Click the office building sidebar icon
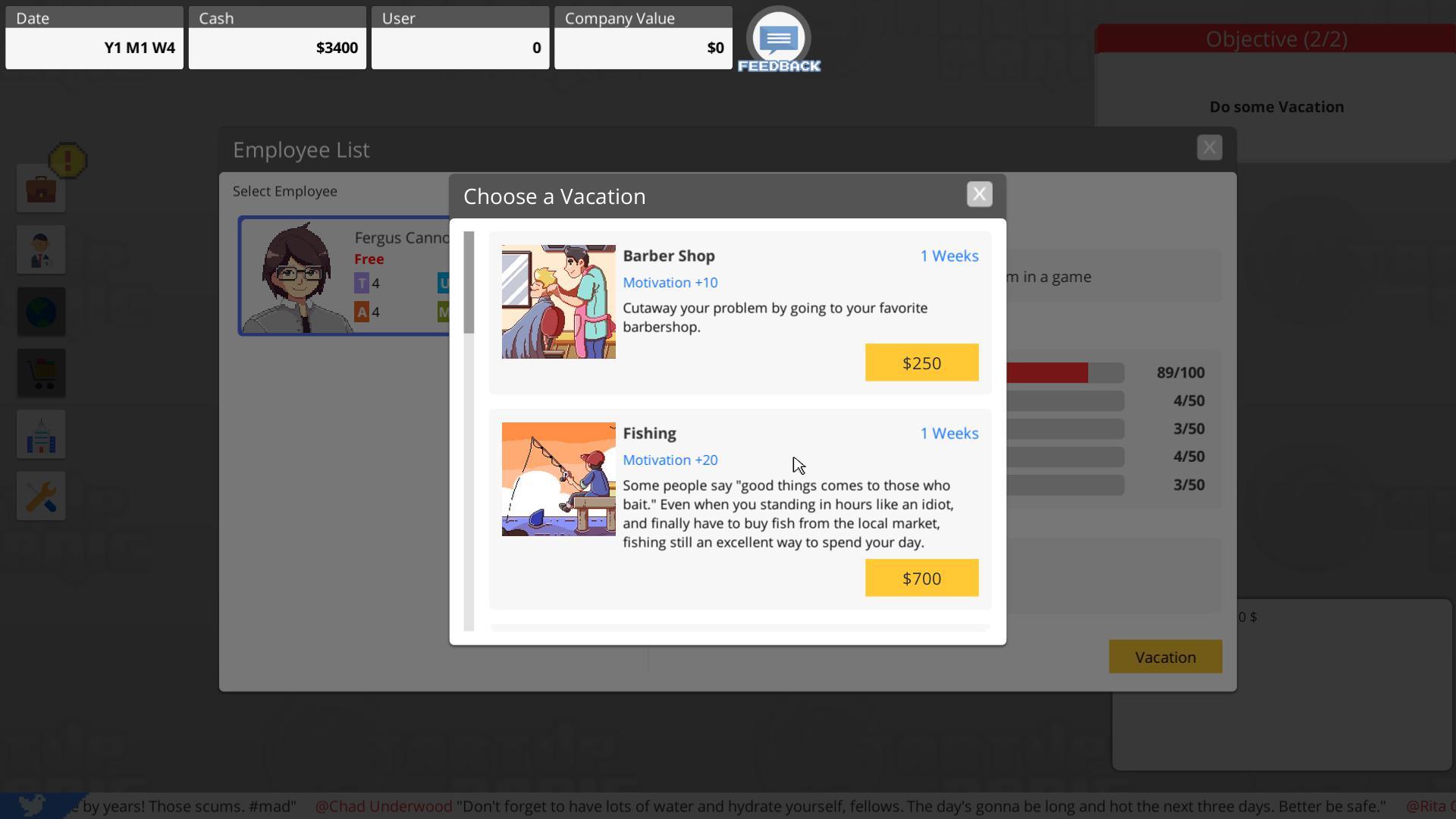The width and height of the screenshot is (1456, 819). [x=41, y=435]
